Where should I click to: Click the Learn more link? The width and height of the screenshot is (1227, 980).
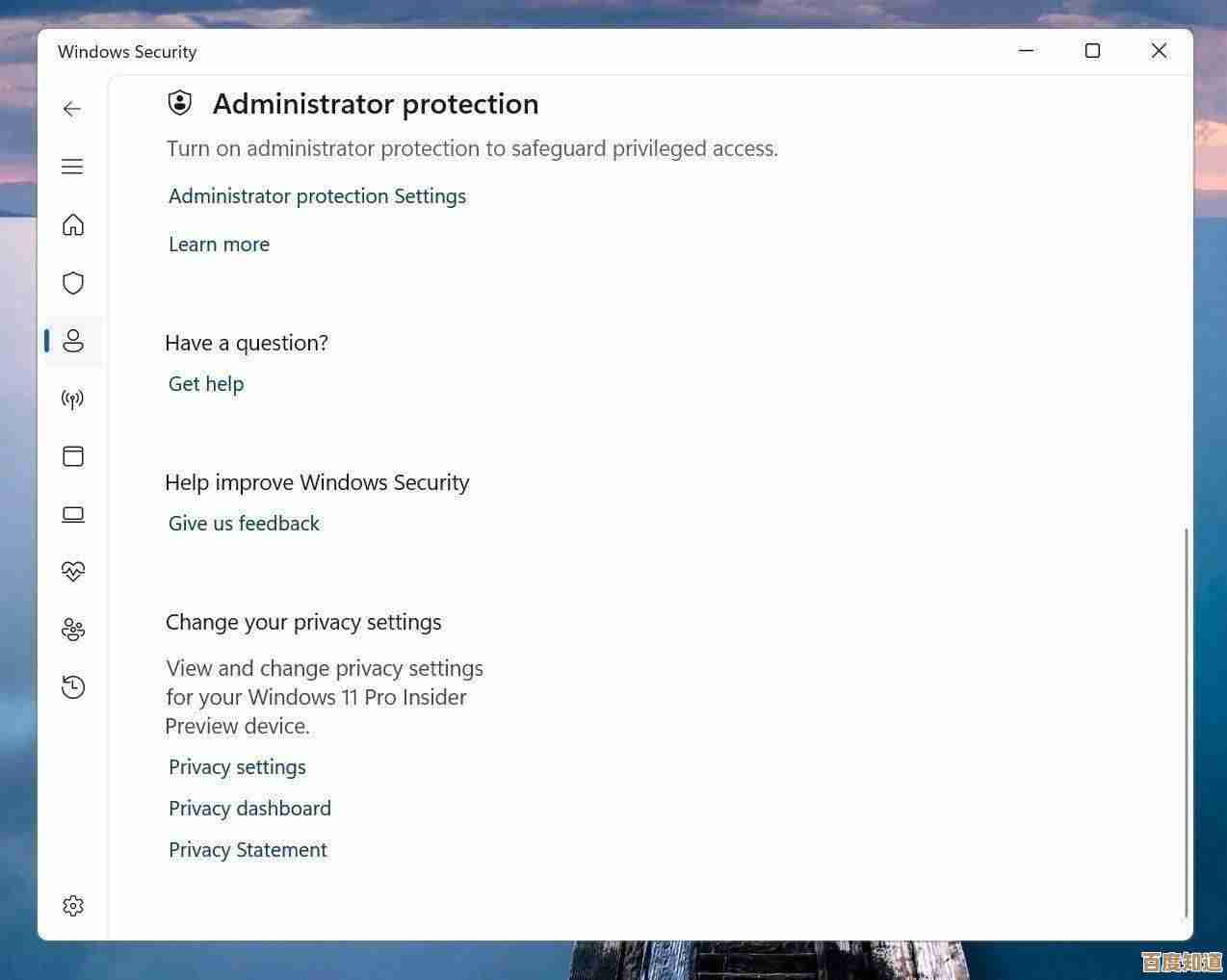click(x=219, y=245)
